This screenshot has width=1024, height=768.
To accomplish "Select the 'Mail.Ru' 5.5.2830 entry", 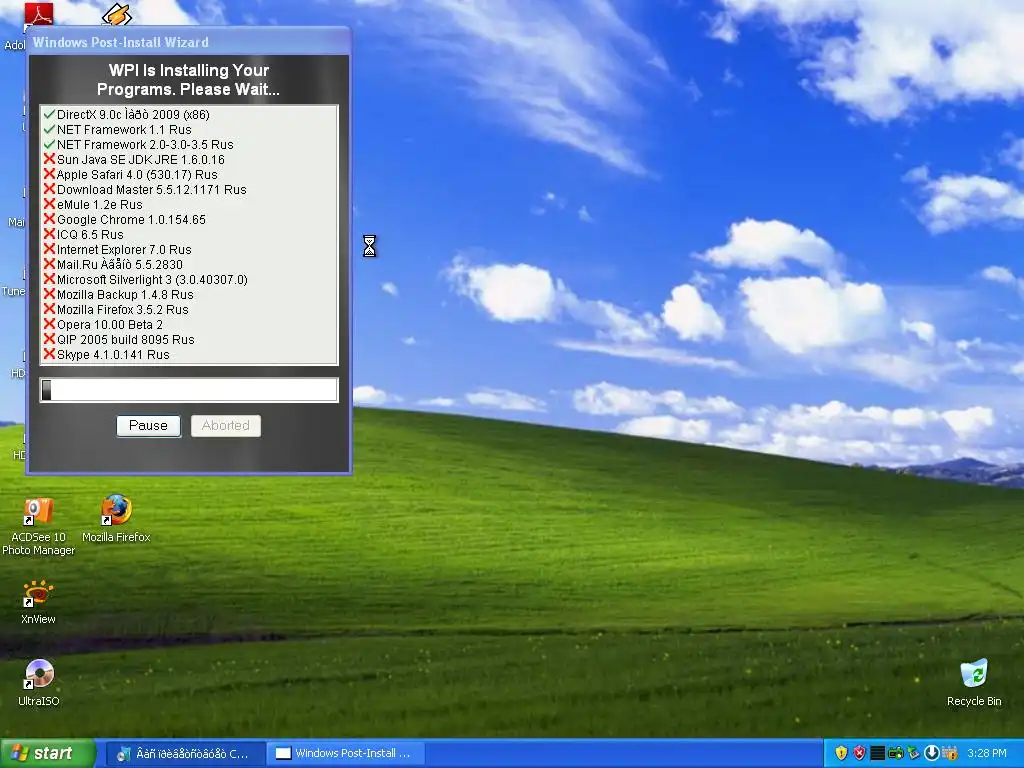I will pos(120,264).
